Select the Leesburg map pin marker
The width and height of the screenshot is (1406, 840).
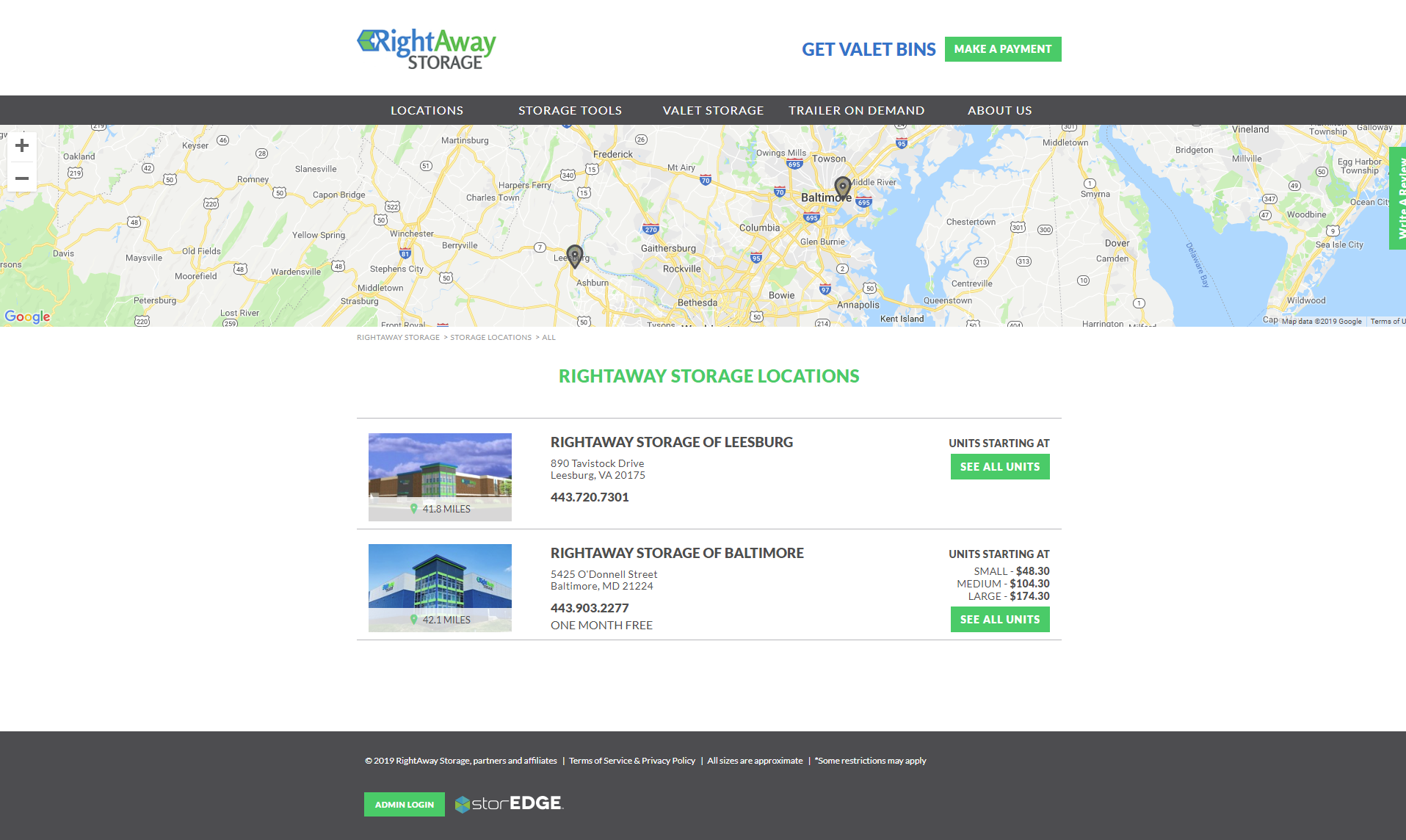point(575,256)
